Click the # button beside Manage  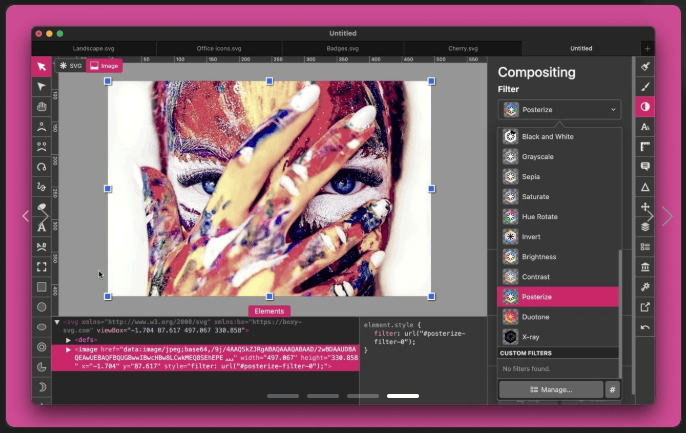click(x=612, y=389)
